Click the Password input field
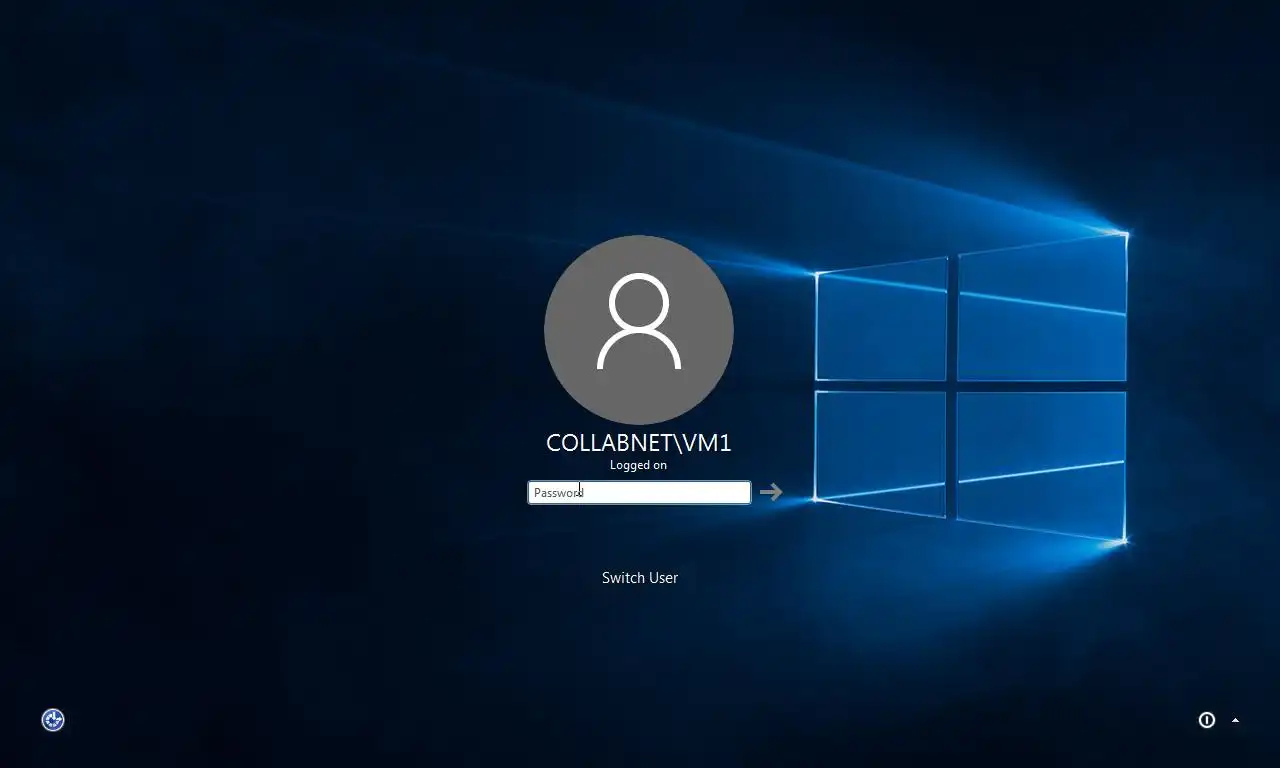 pyautogui.click(x=639, y=492)
